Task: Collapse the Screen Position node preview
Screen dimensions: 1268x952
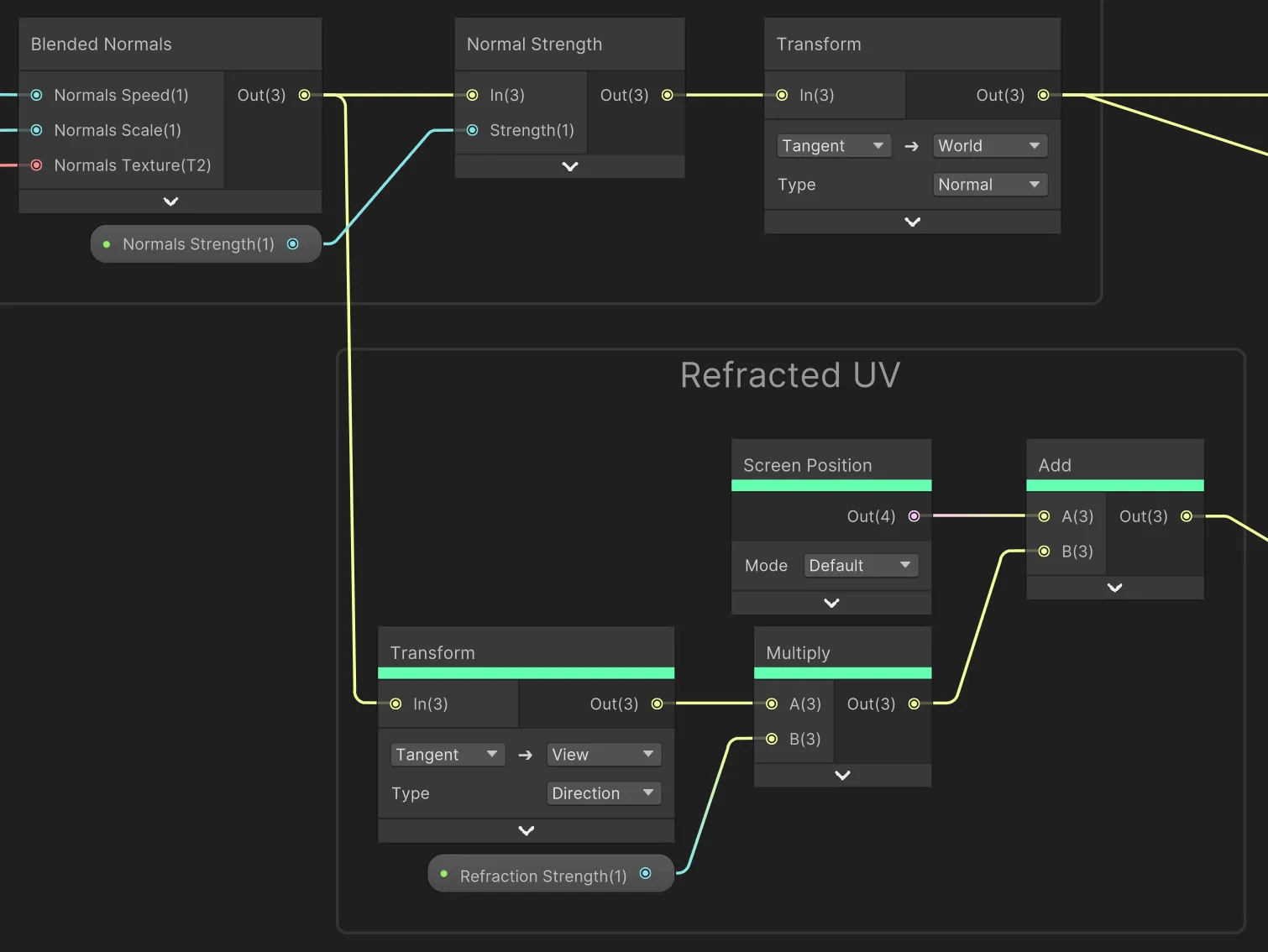Action: coord(830,602)
